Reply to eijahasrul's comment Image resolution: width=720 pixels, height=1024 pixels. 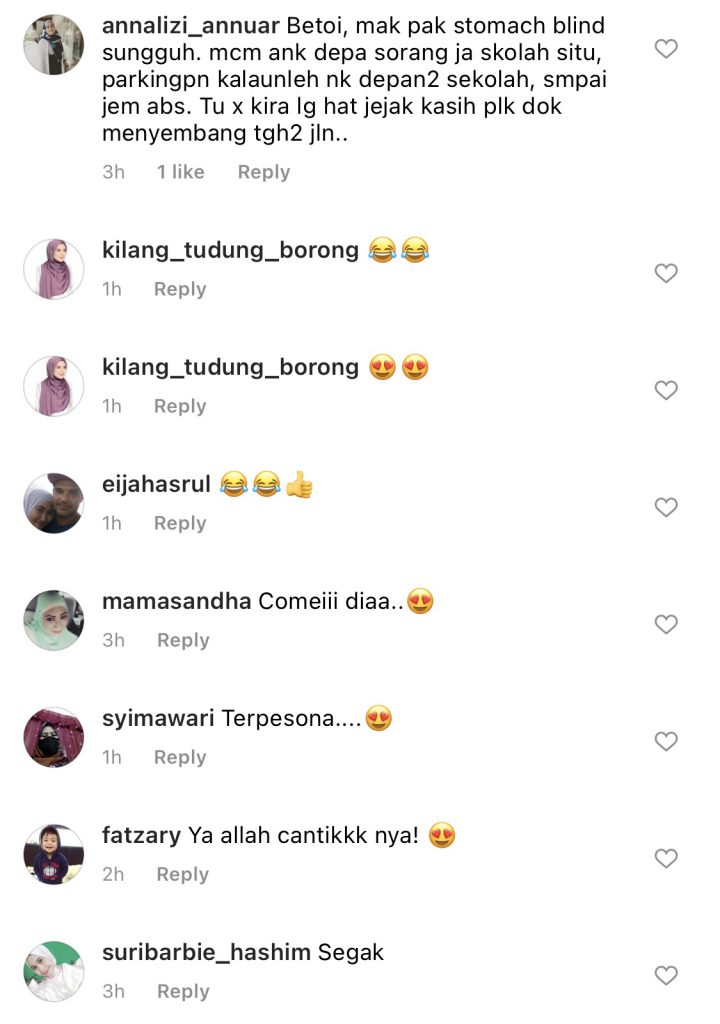(x=180, y=523)
